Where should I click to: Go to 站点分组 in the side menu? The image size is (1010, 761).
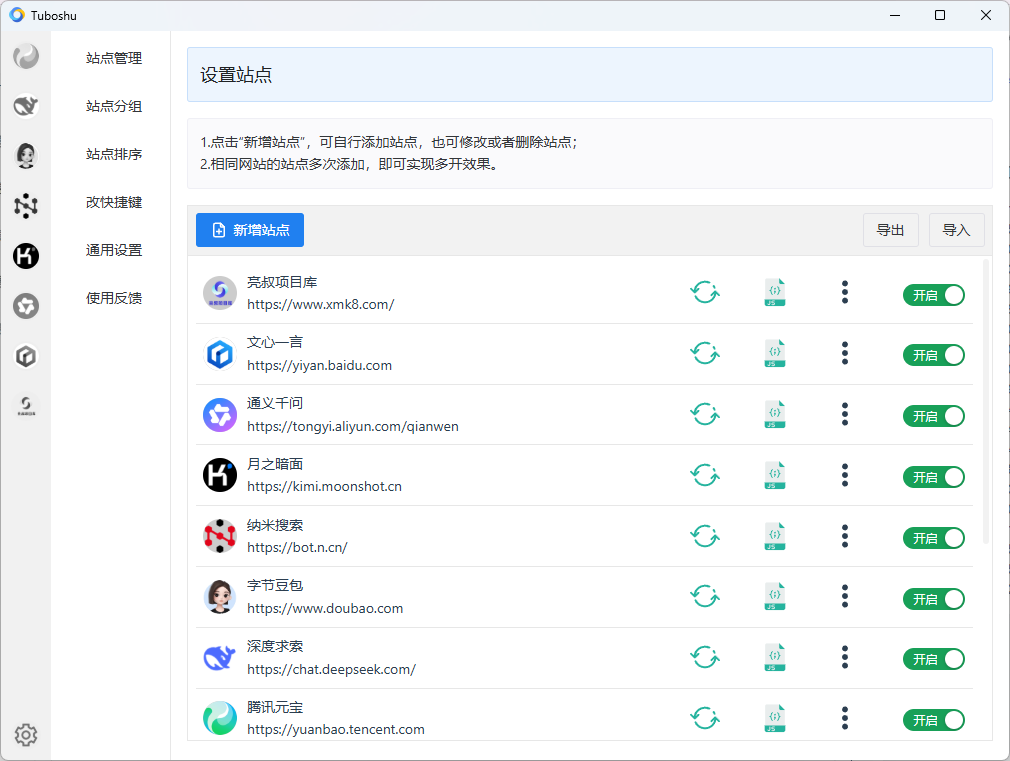[x=114, y=107]
